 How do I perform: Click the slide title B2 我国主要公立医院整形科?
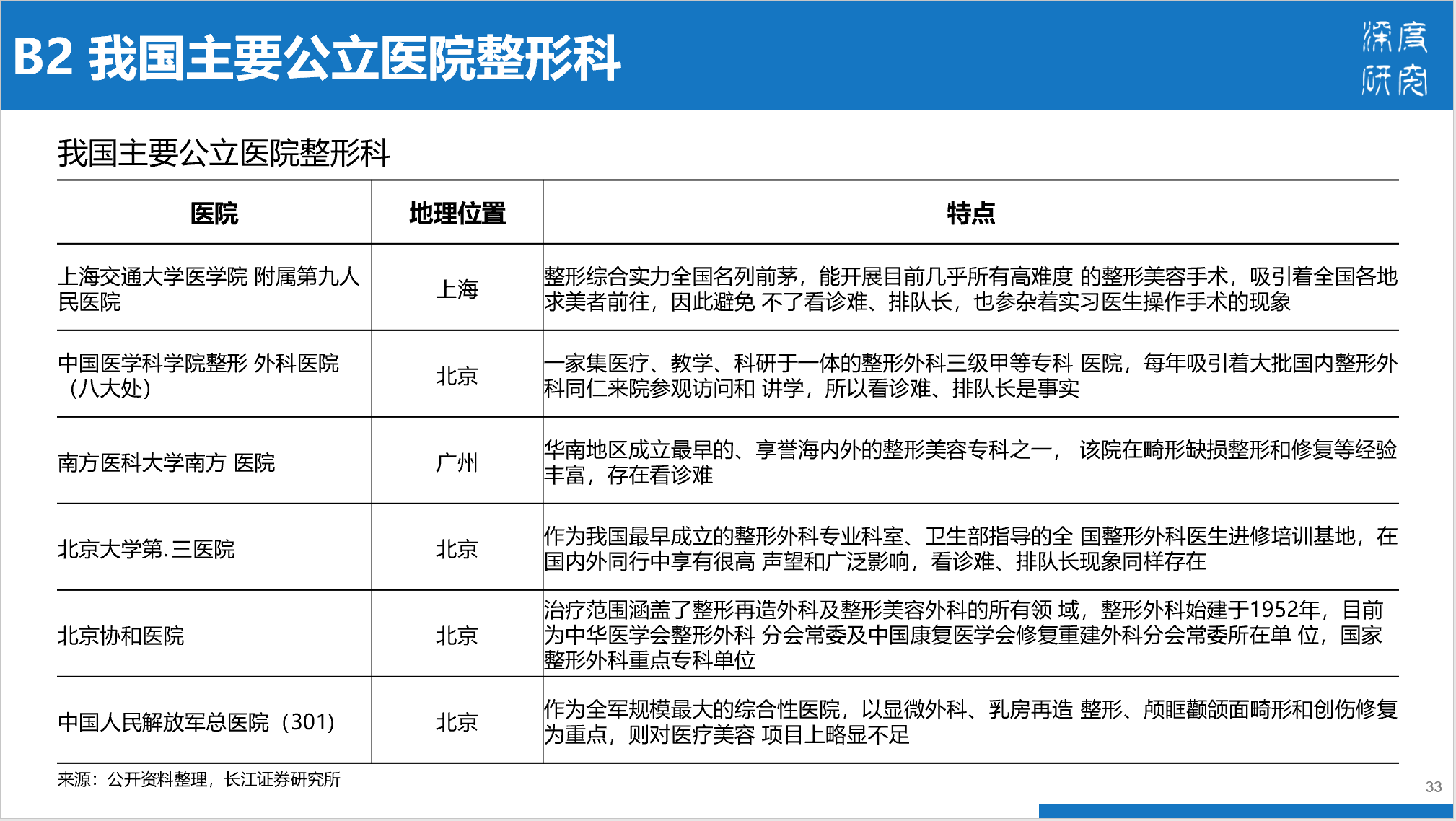[x=316, y=58]
